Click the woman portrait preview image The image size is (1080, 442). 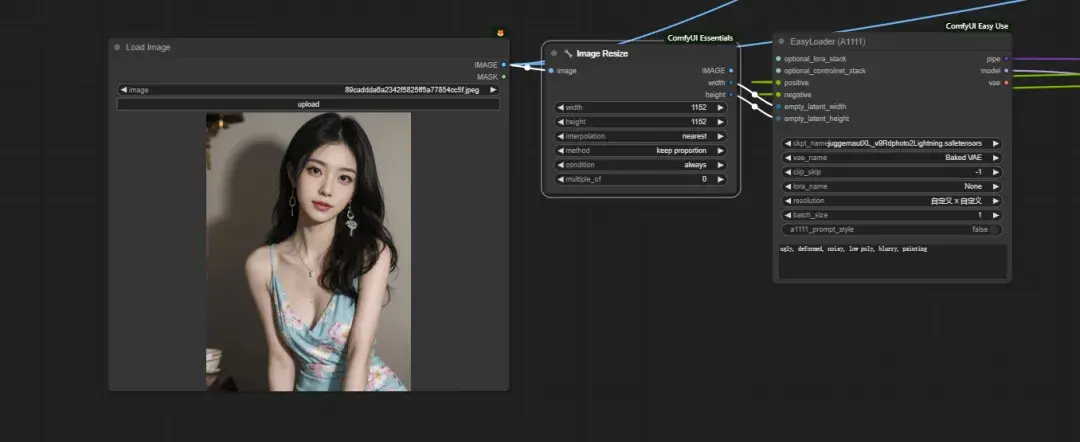(x=308, y=252)
